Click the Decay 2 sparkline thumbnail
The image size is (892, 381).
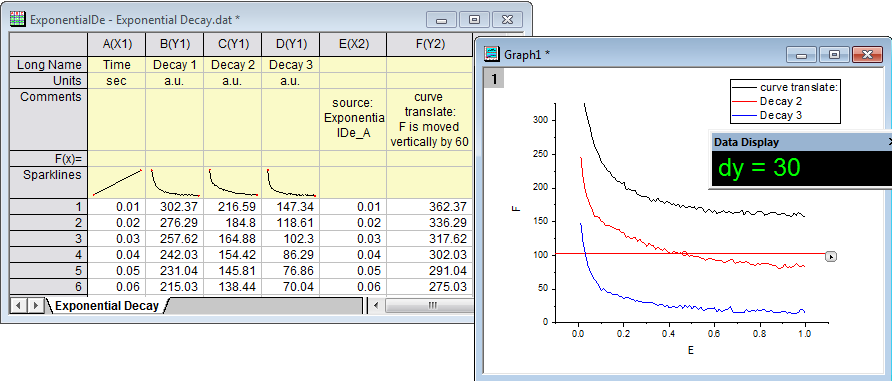[x=233, y=183]
